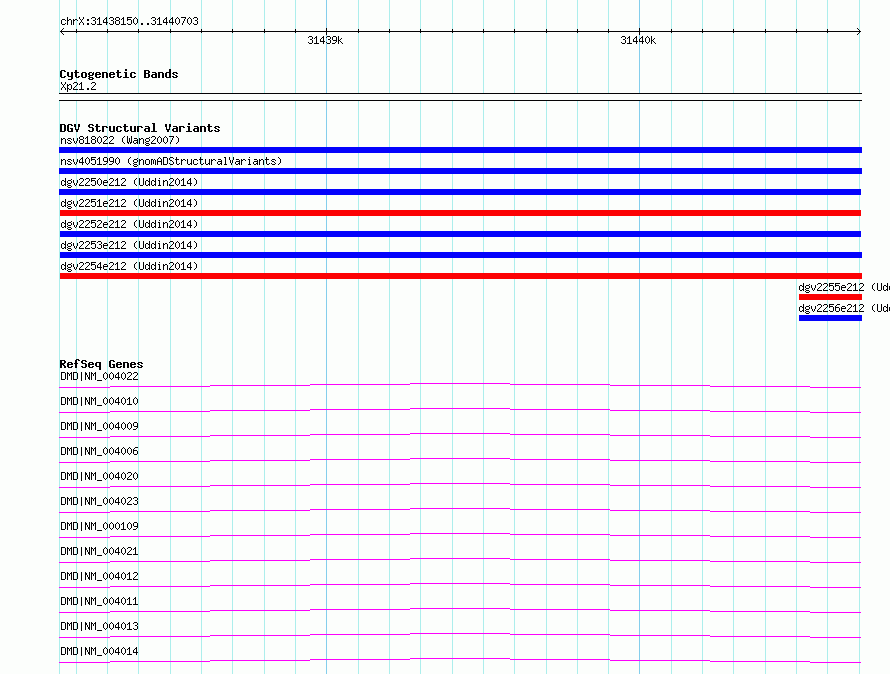Click the DGV Structural Variants track title

coord(140,128)
